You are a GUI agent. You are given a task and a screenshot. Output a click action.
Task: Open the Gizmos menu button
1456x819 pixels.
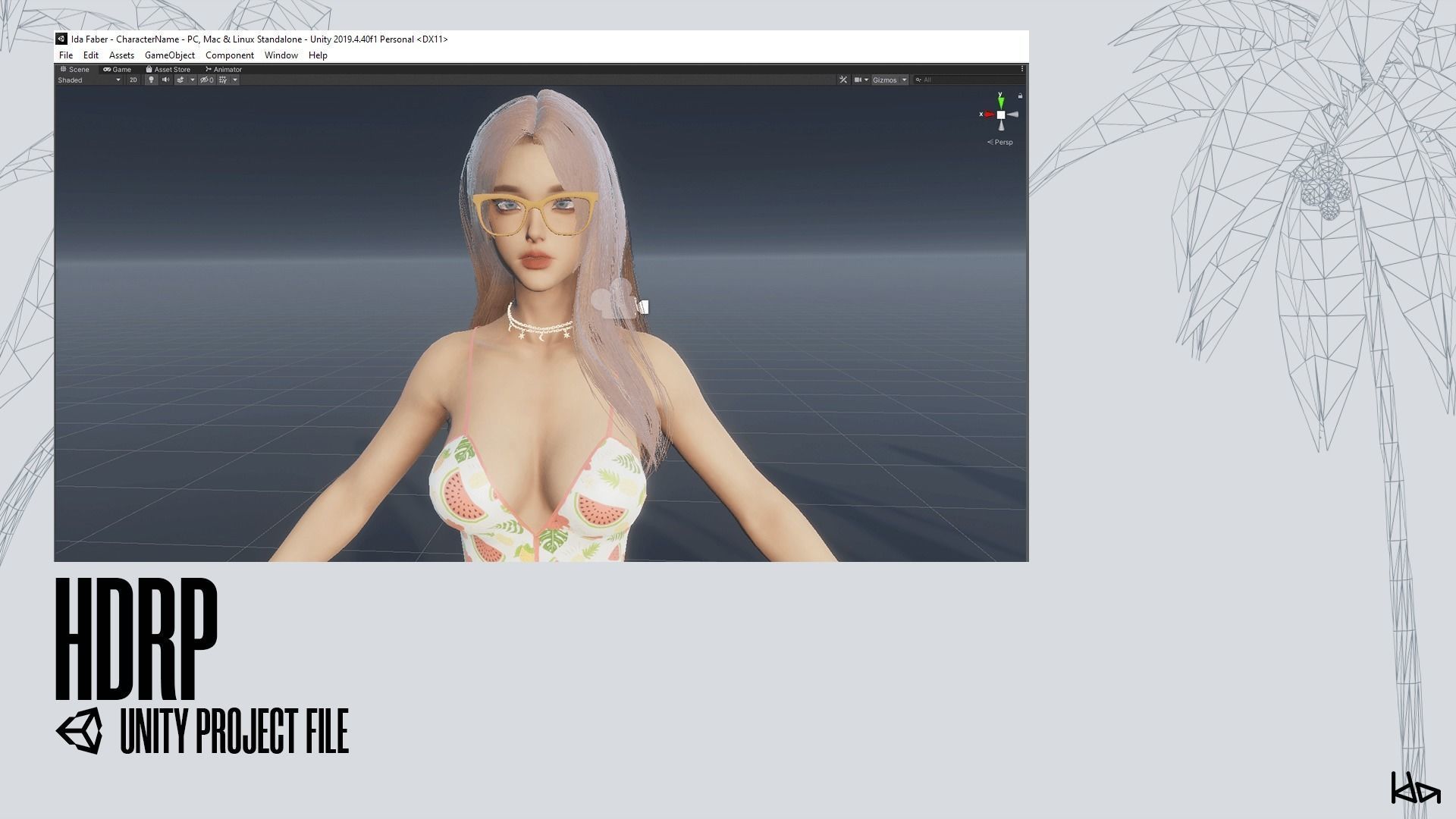(x=885, y=80)
